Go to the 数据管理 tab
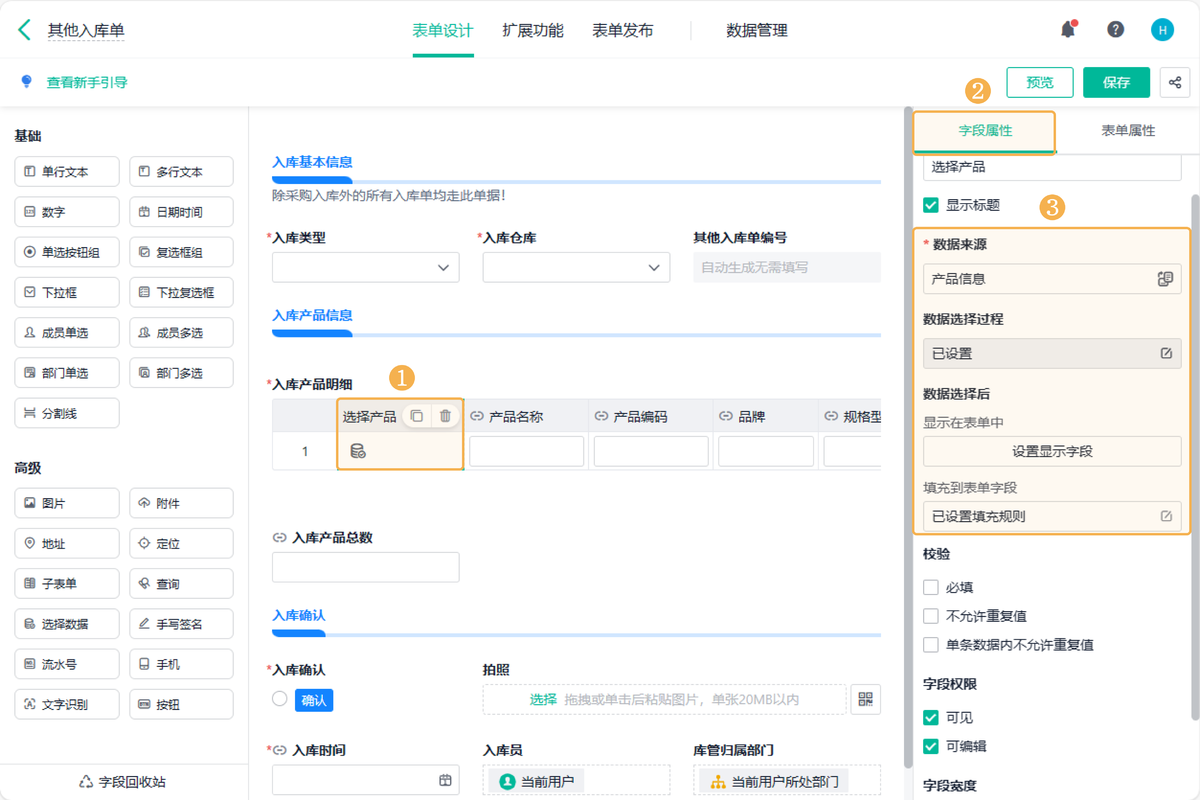Viewport: 1200px width, 800px height. pos(756,30)
